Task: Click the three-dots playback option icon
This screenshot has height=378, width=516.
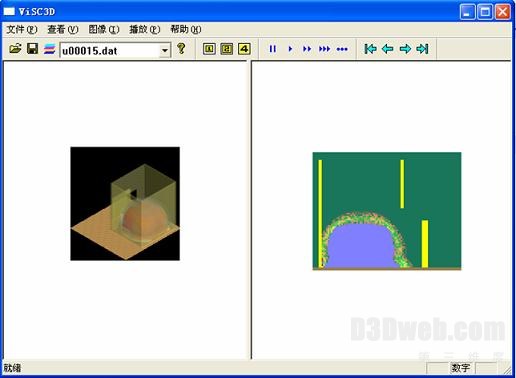Action: click(x=342, y=49)
